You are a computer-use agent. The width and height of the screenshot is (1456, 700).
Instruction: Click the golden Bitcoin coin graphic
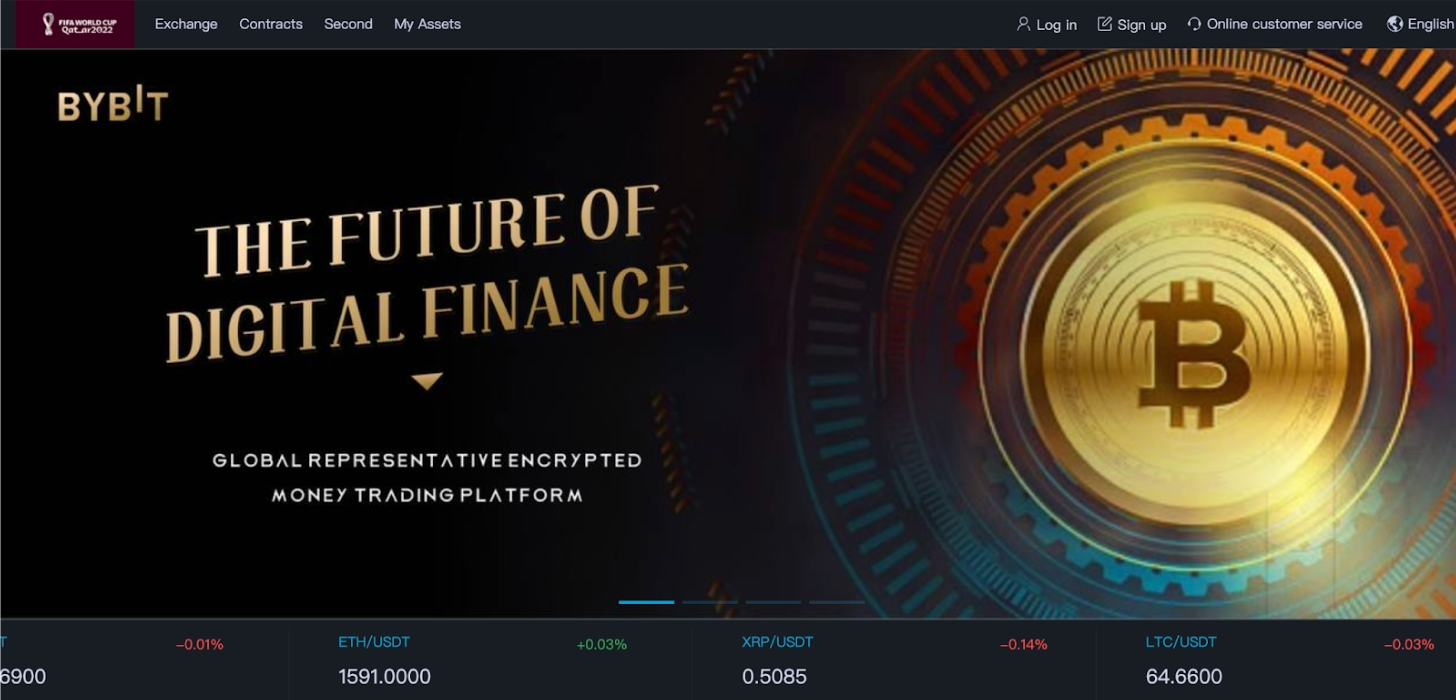1194,357
